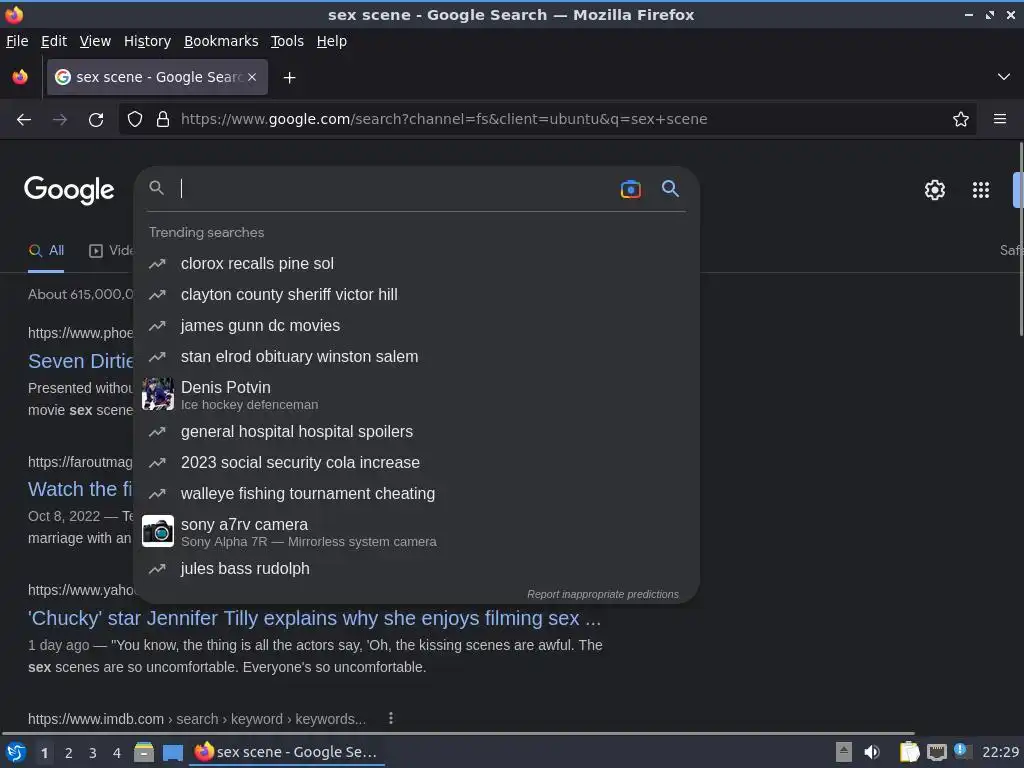Image resolution: width=1024 pixels, height=768 pixels.
Task: Open Google settings gear
Action: pos(935,190)
